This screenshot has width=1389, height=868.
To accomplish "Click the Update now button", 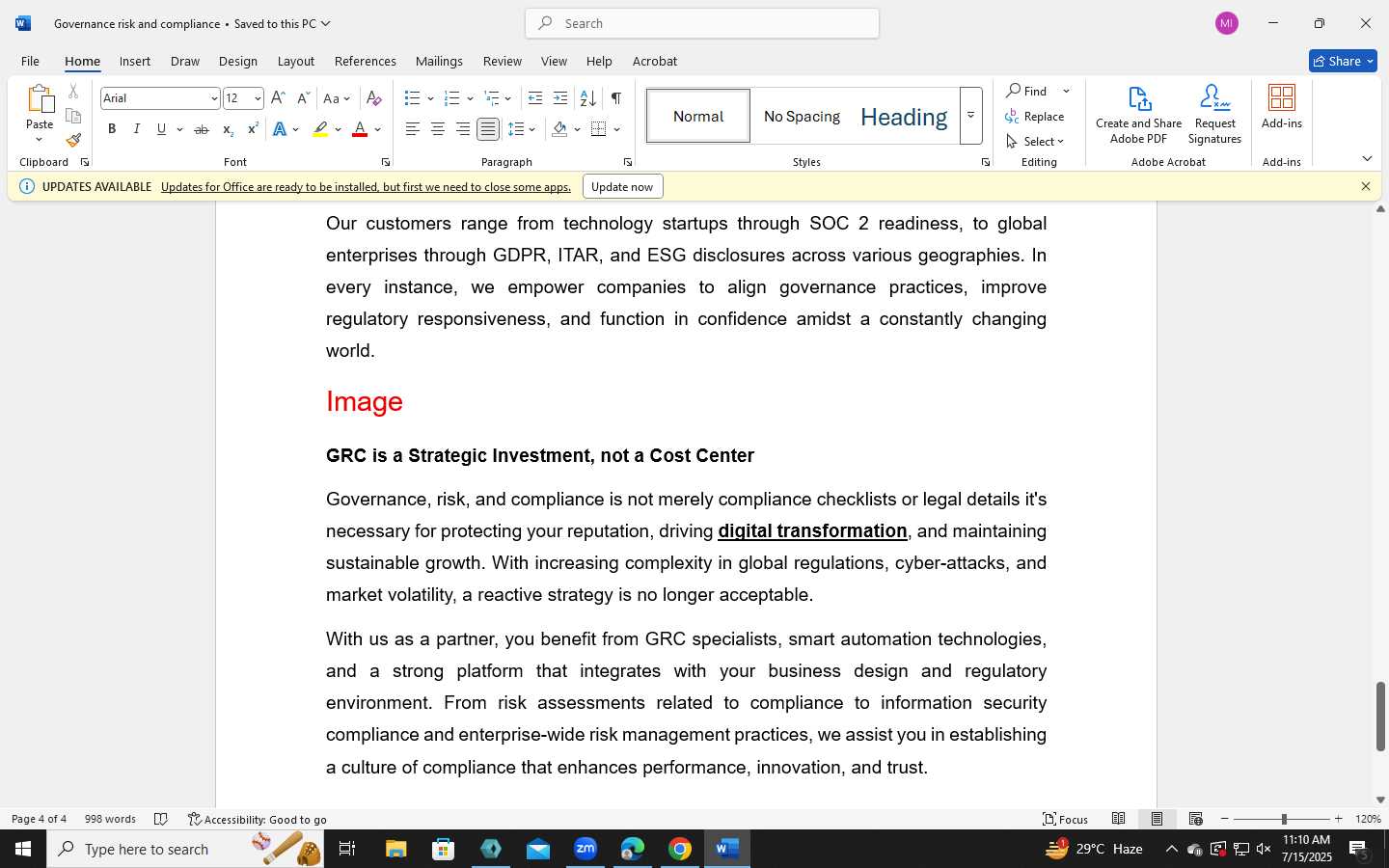I will 622,186.
